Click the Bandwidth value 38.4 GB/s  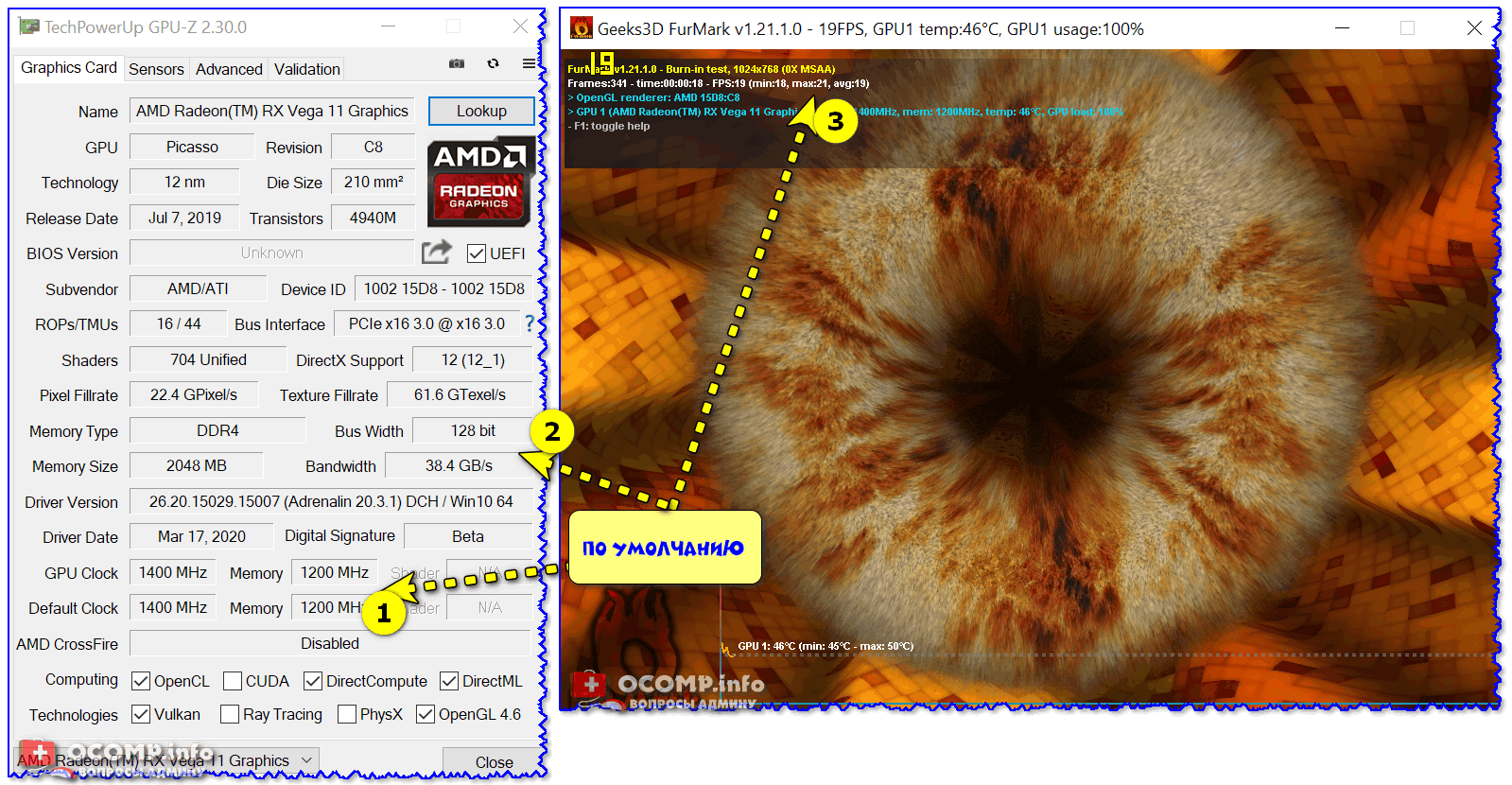460,465
